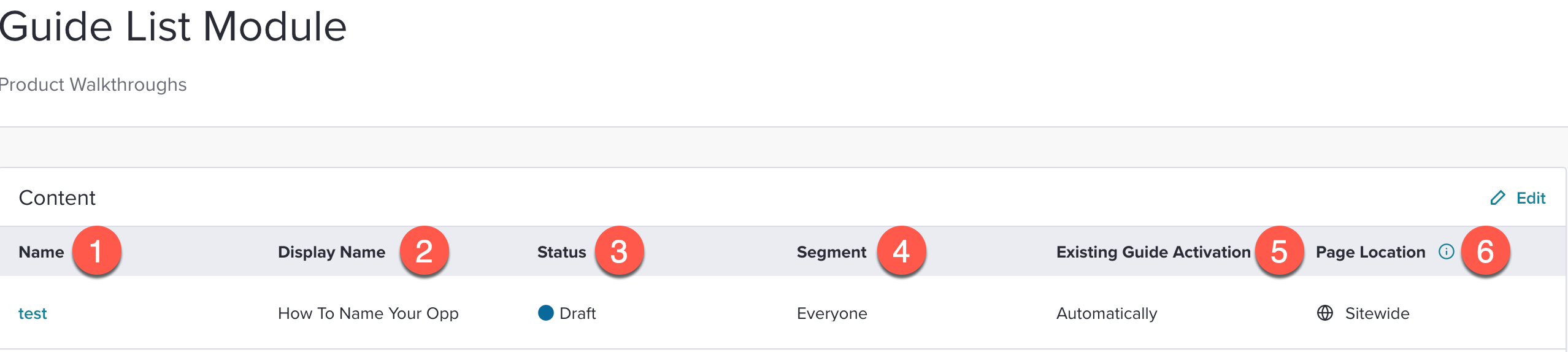
Task: Click the Segment column header
Action: click(x=831, y=252)
